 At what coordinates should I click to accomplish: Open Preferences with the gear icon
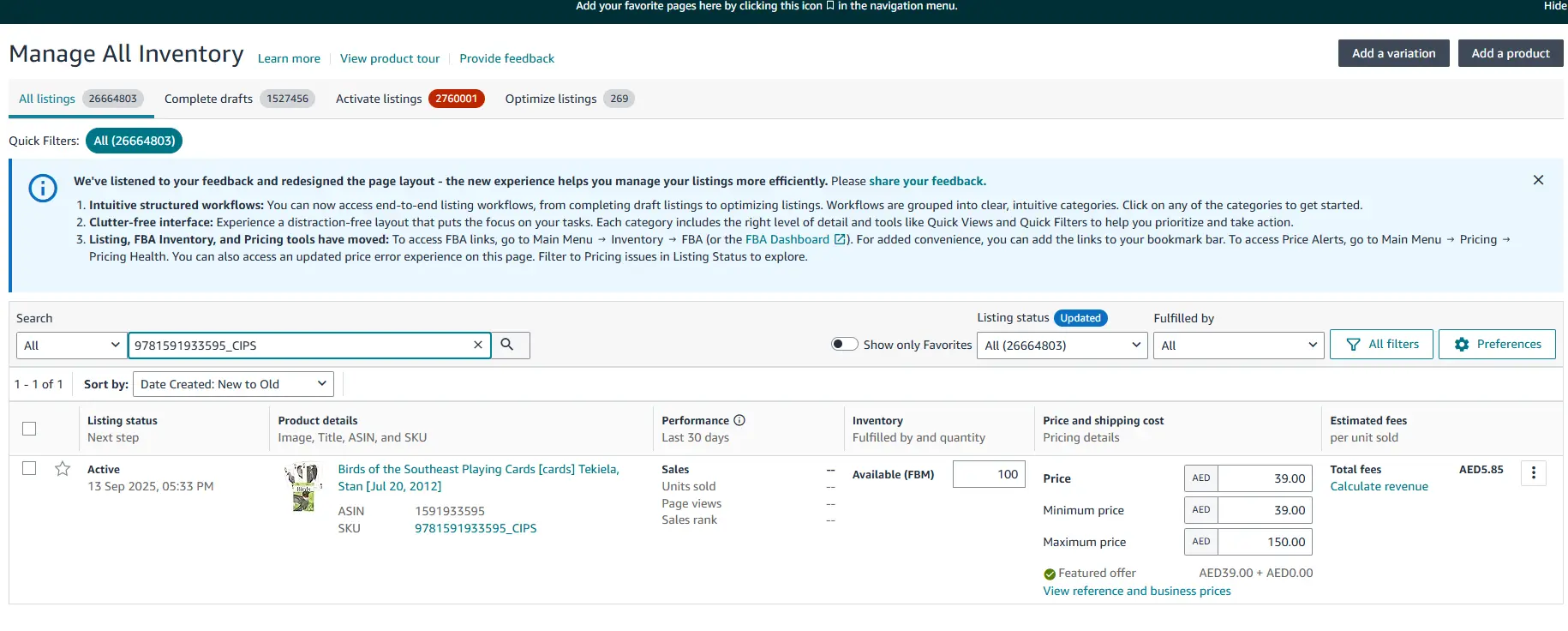coord(1496,345)
